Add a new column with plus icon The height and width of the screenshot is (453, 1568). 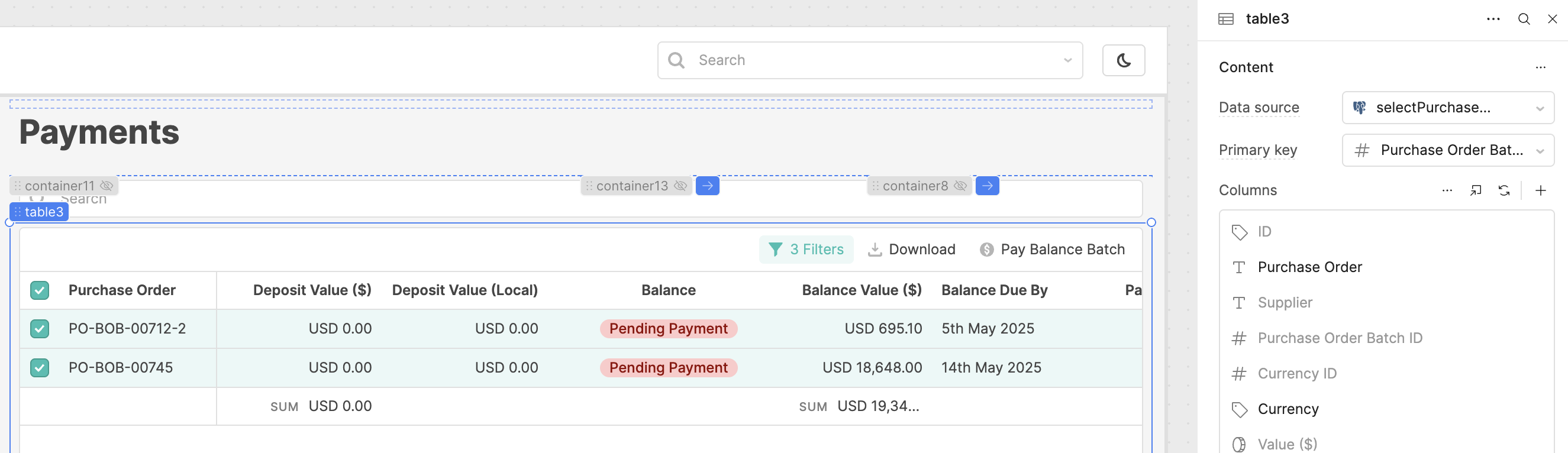coord(1540,190)
